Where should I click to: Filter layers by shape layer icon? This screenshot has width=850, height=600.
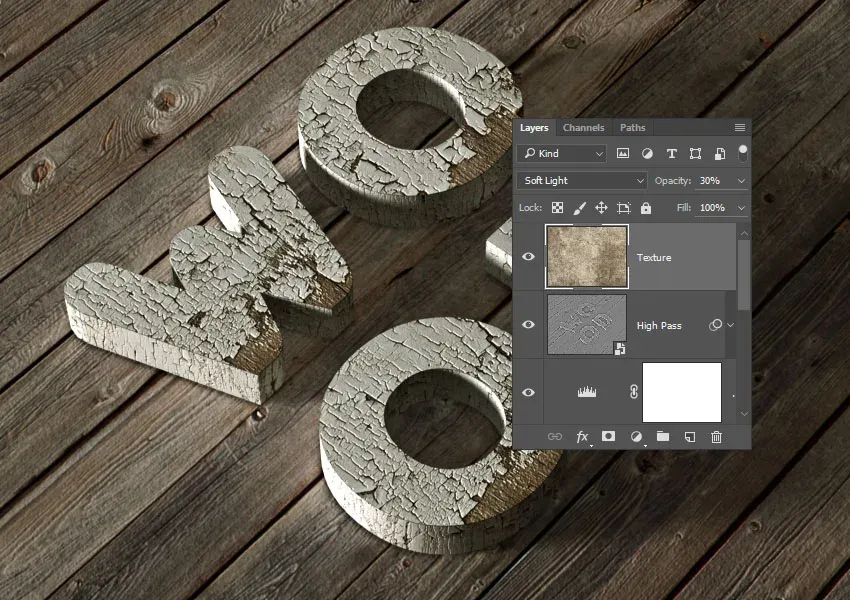pyautogui.click(x=695, y=153)
